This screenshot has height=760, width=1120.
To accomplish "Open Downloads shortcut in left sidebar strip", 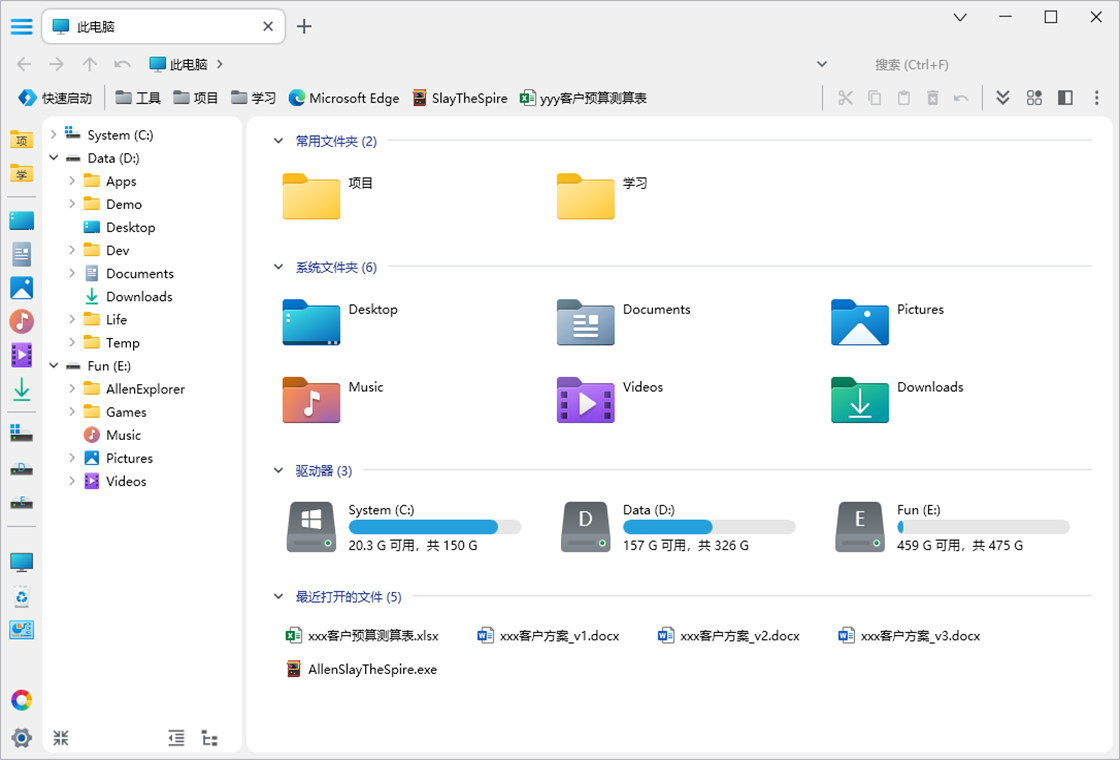I will click(21, 389).
